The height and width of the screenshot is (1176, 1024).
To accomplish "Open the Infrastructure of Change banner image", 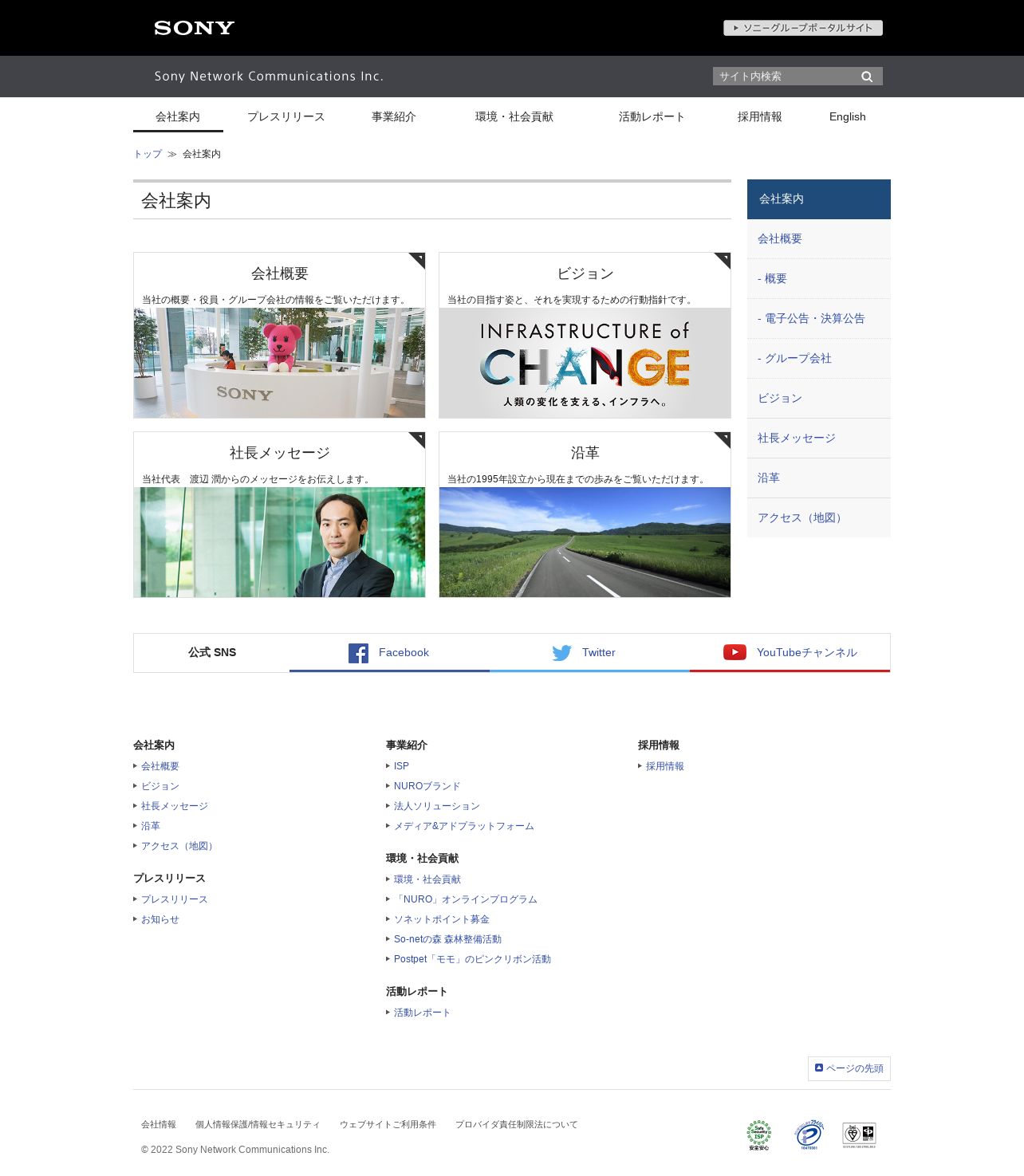I will pos(585,363).
